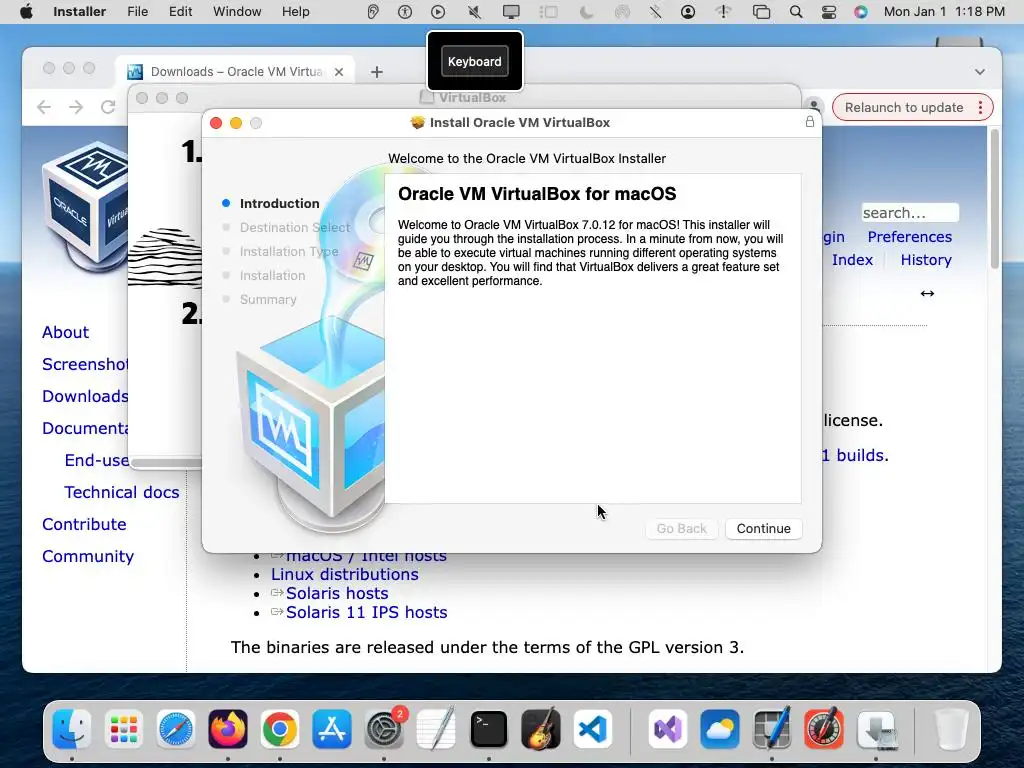Click the user account icon in the menu bar
Screen dimensions: 1024x768
688,12
